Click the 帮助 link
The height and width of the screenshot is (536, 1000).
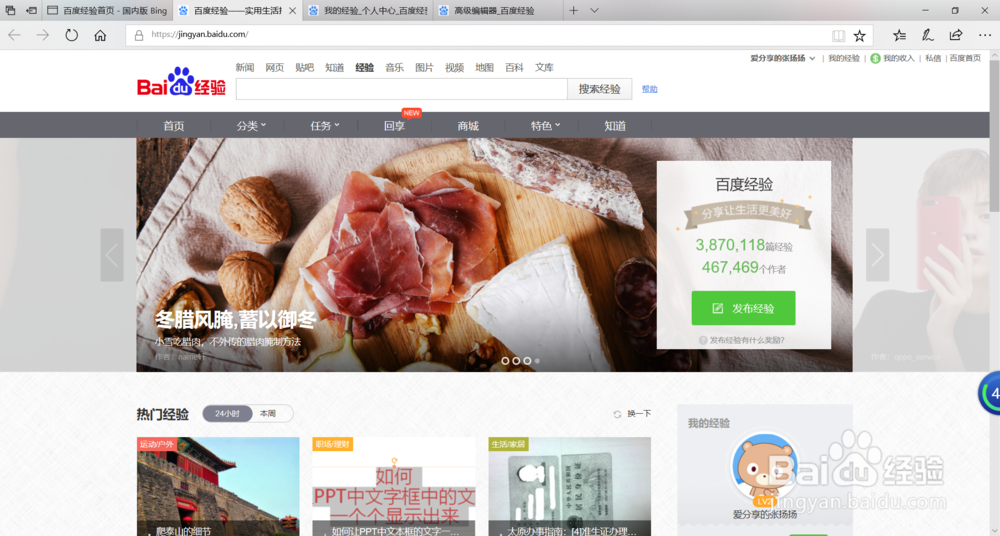point(649,89)
